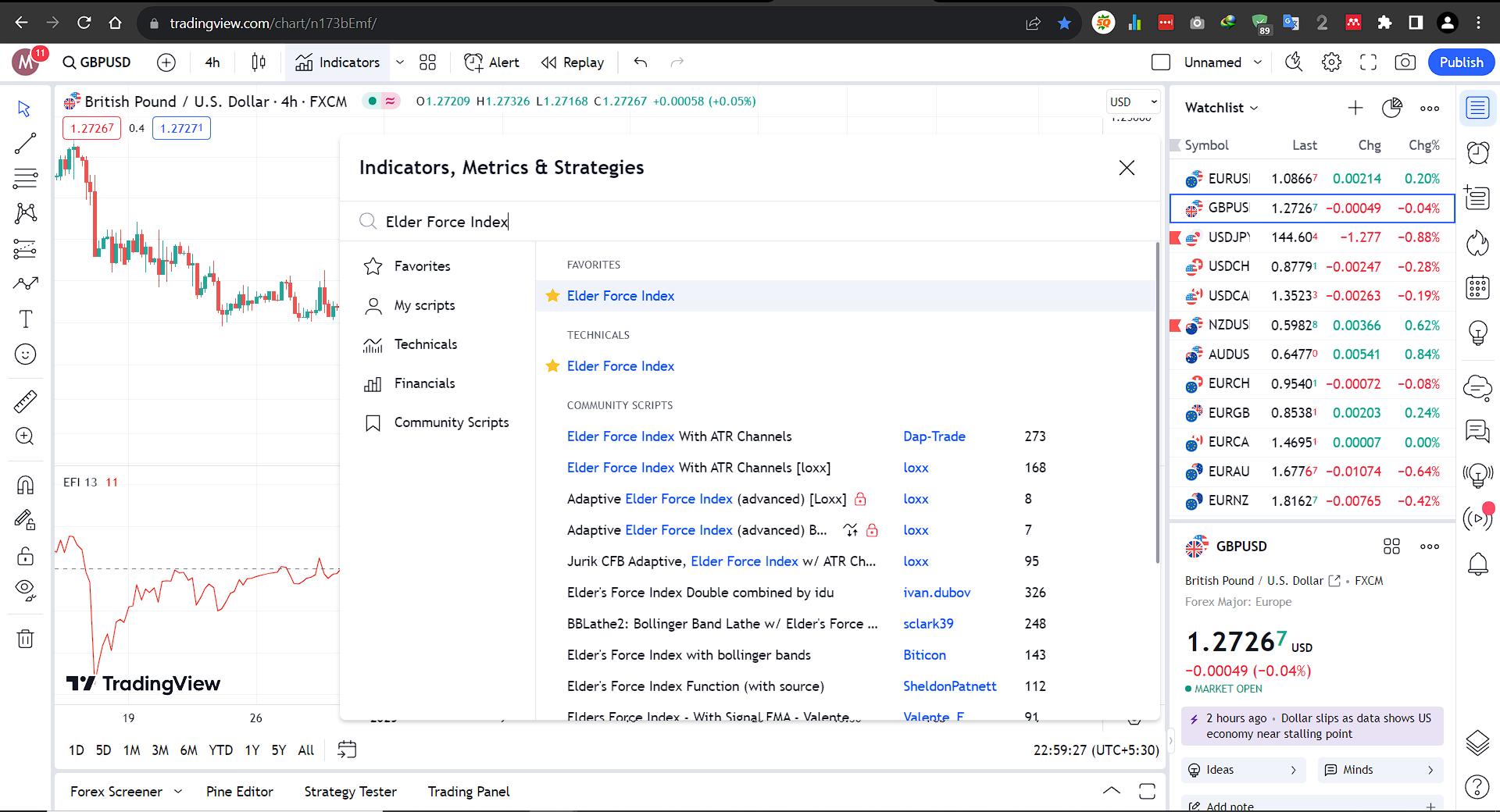The image size is (1500, 812).
Task: Click the remove objects trash icon
Action: [25, 639]
